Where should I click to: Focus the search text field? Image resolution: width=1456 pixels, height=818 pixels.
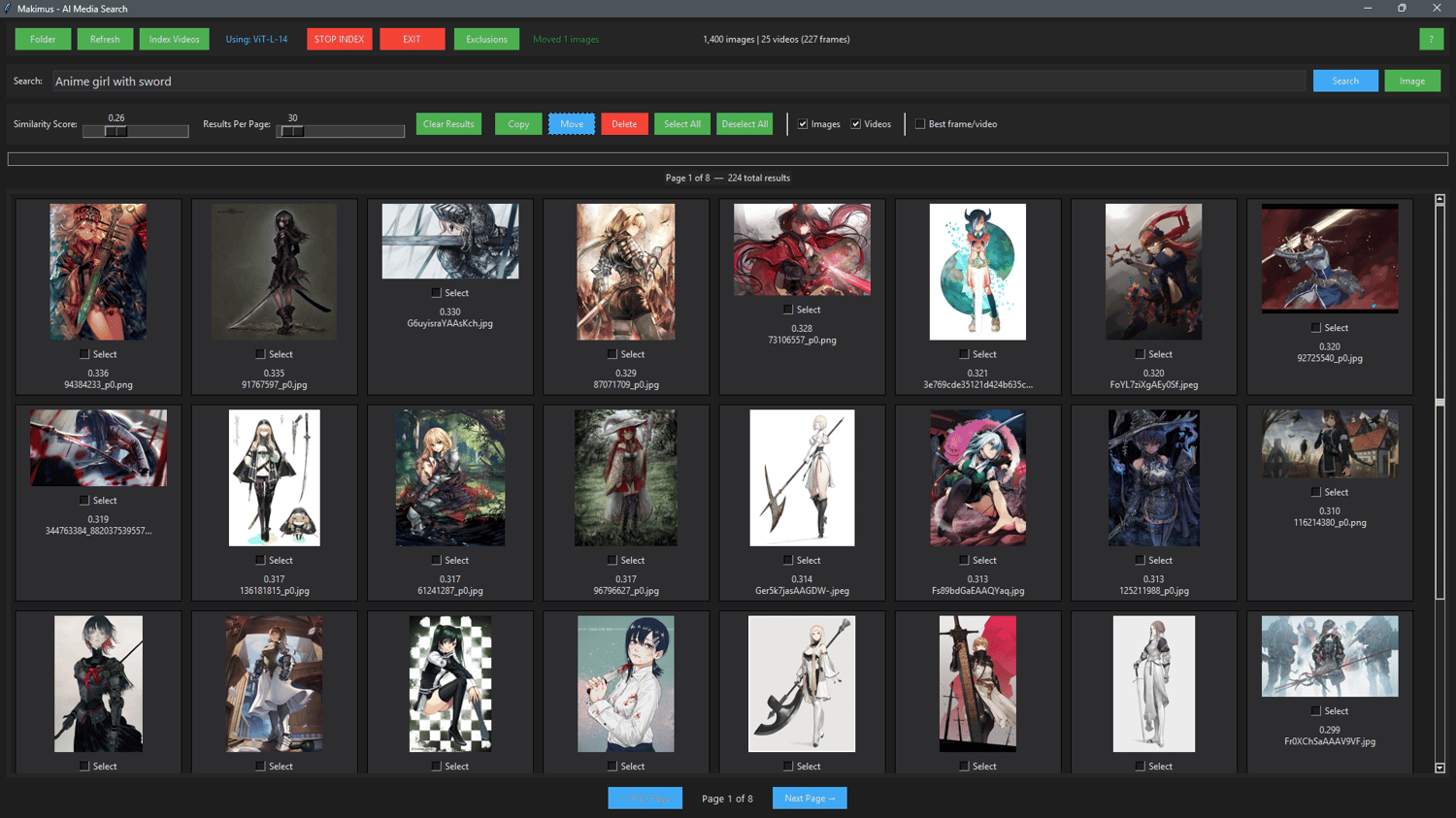[678, 82]
